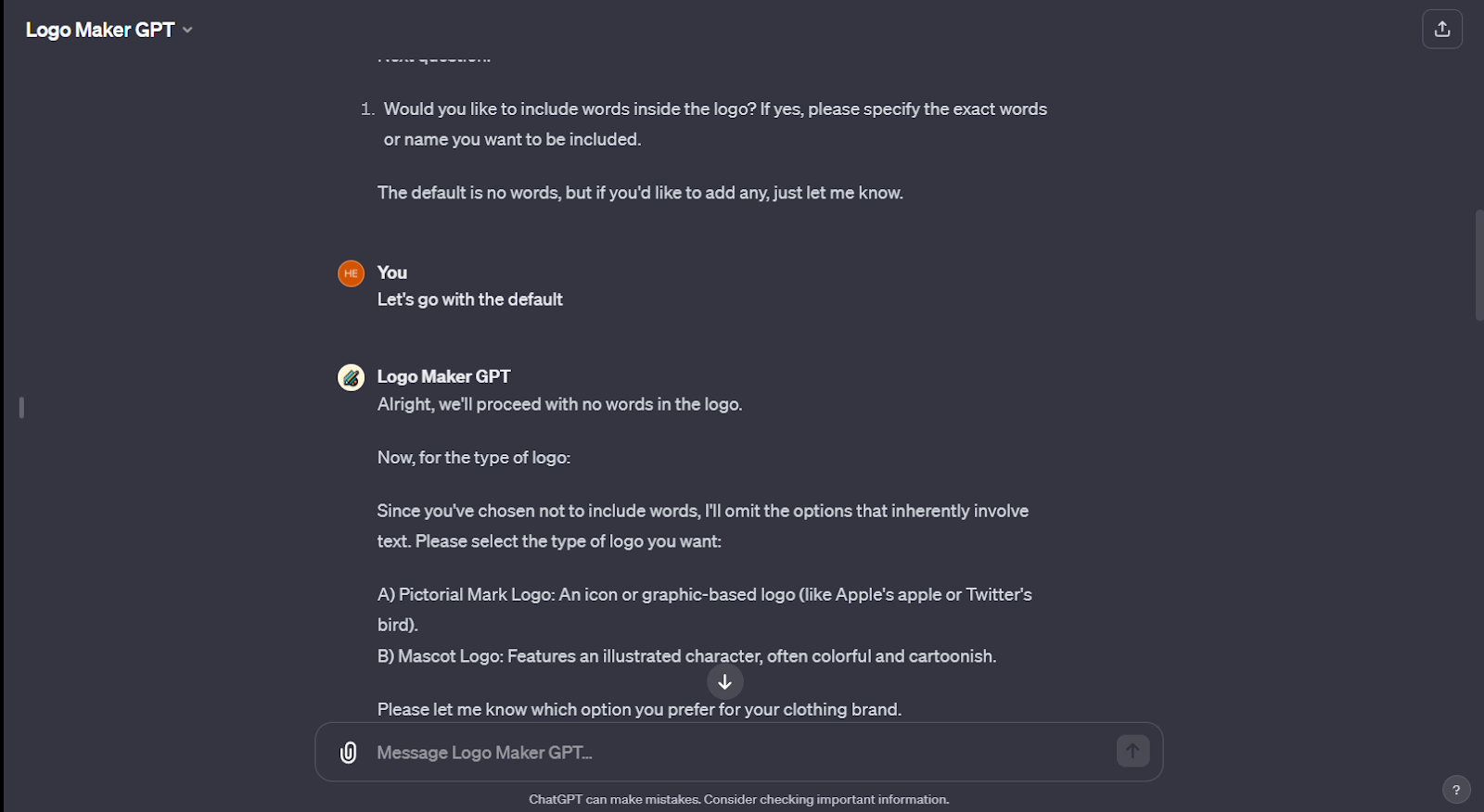Viewport: 1484px width, 812px height.
Task: Expand the Logo Maker GPT title chevron
Action: pyautogui.click(x=188, y=30)
